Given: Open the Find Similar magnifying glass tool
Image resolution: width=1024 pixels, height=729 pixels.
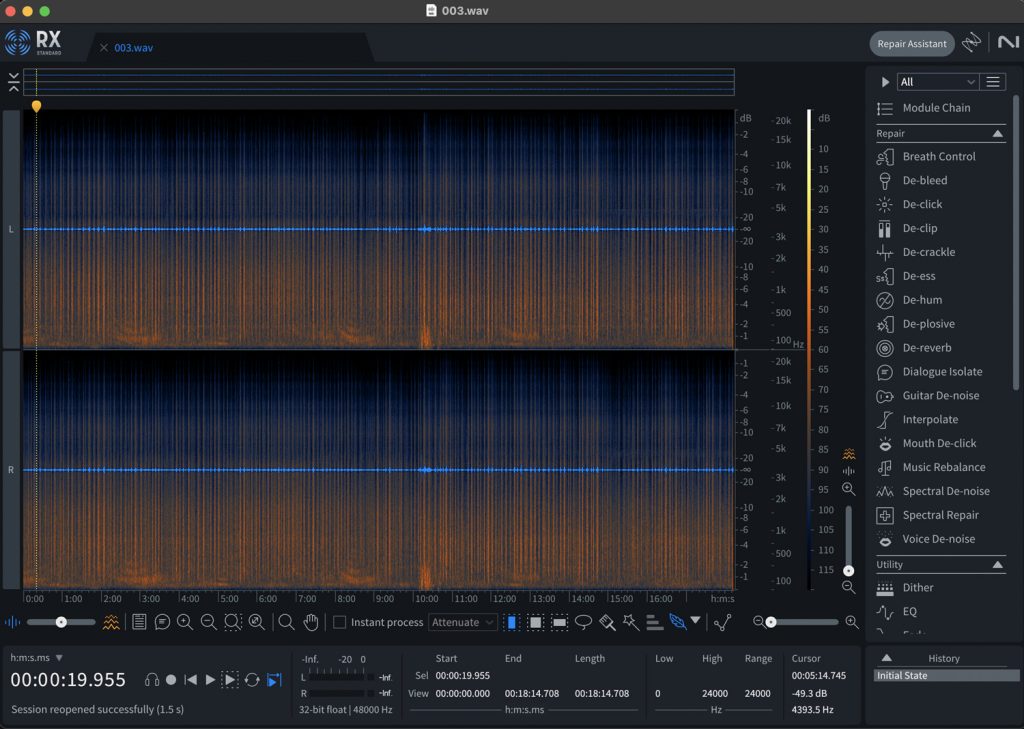Looking at the screenshot, I should click(287, 622).
